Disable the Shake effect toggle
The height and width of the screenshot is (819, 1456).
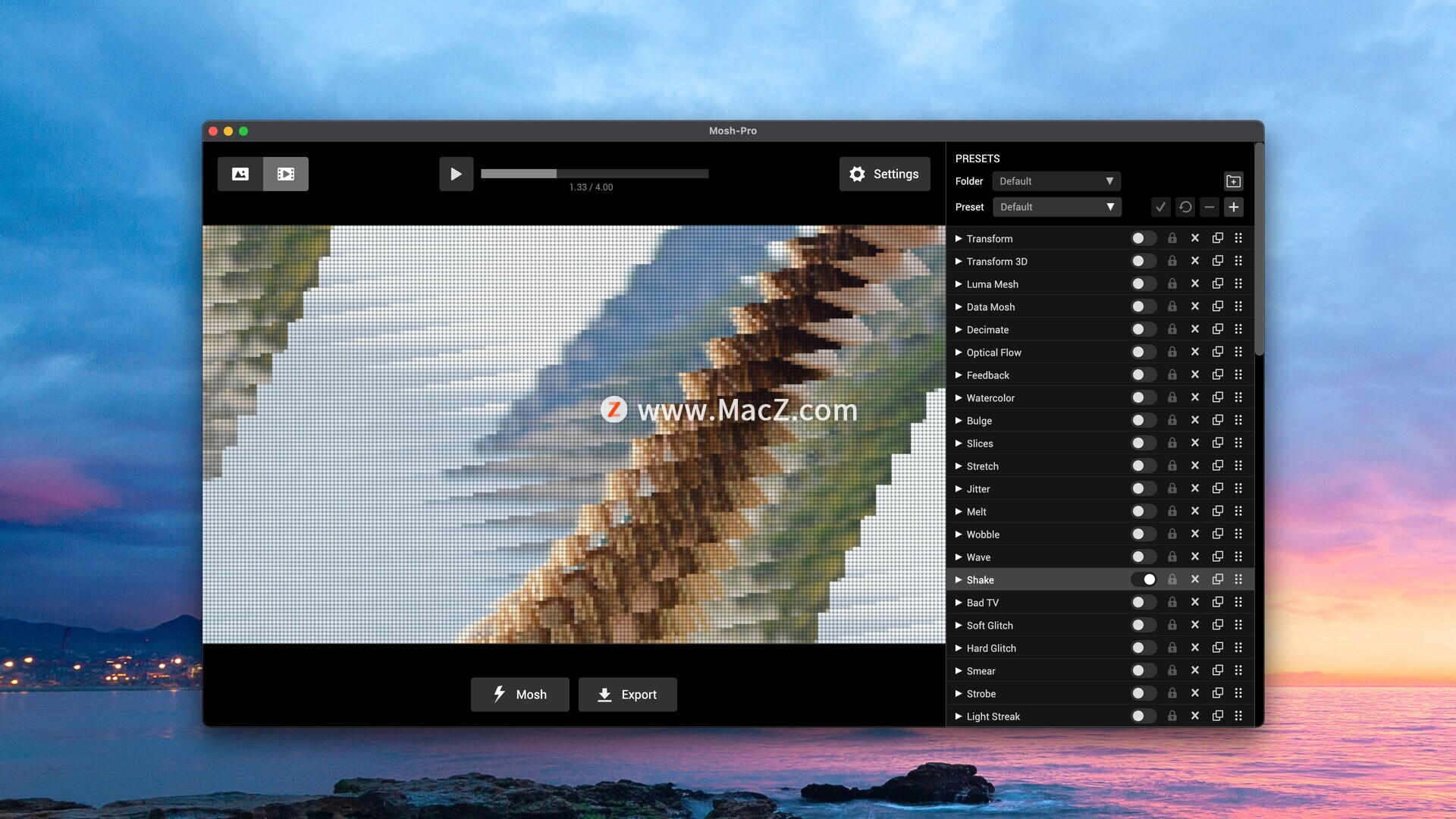[1144, 579]
